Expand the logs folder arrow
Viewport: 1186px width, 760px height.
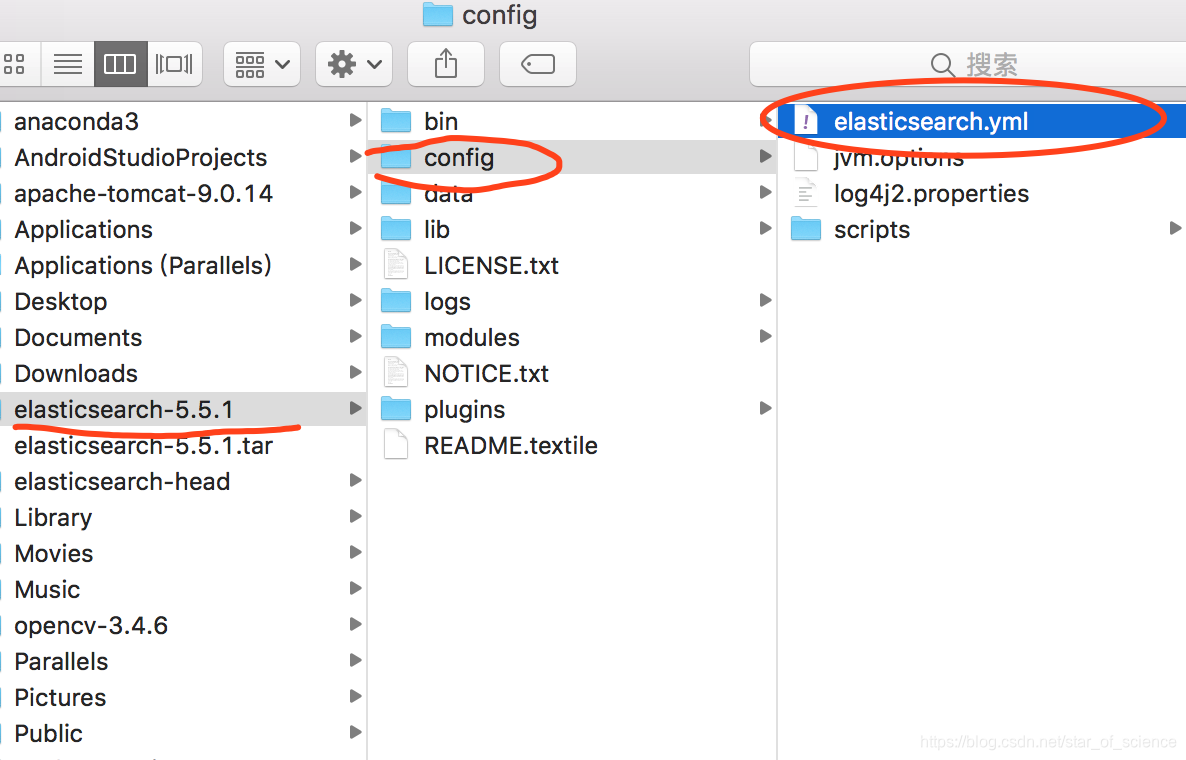pyautogui.click(x=765, y=299)
